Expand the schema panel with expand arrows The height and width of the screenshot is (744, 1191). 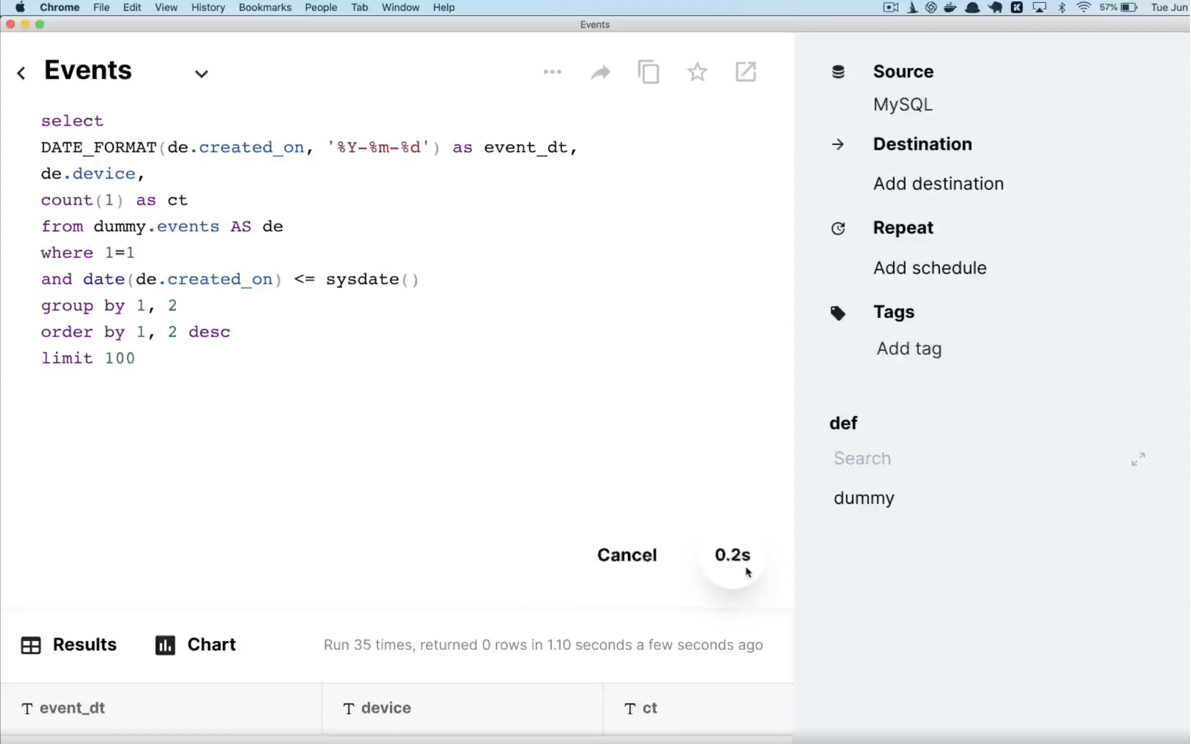[1138, 459]
